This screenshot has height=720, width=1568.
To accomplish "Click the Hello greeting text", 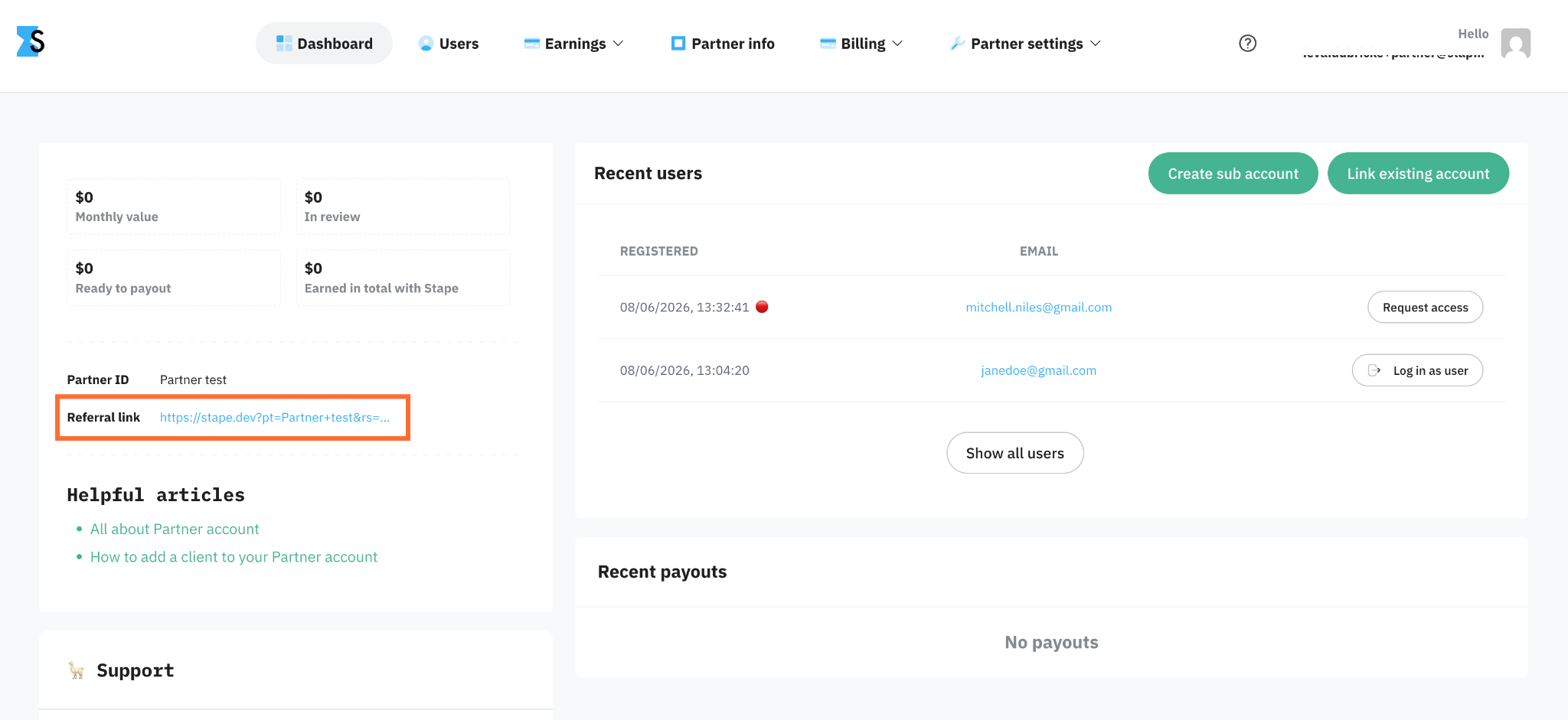I will point(1473,34).
